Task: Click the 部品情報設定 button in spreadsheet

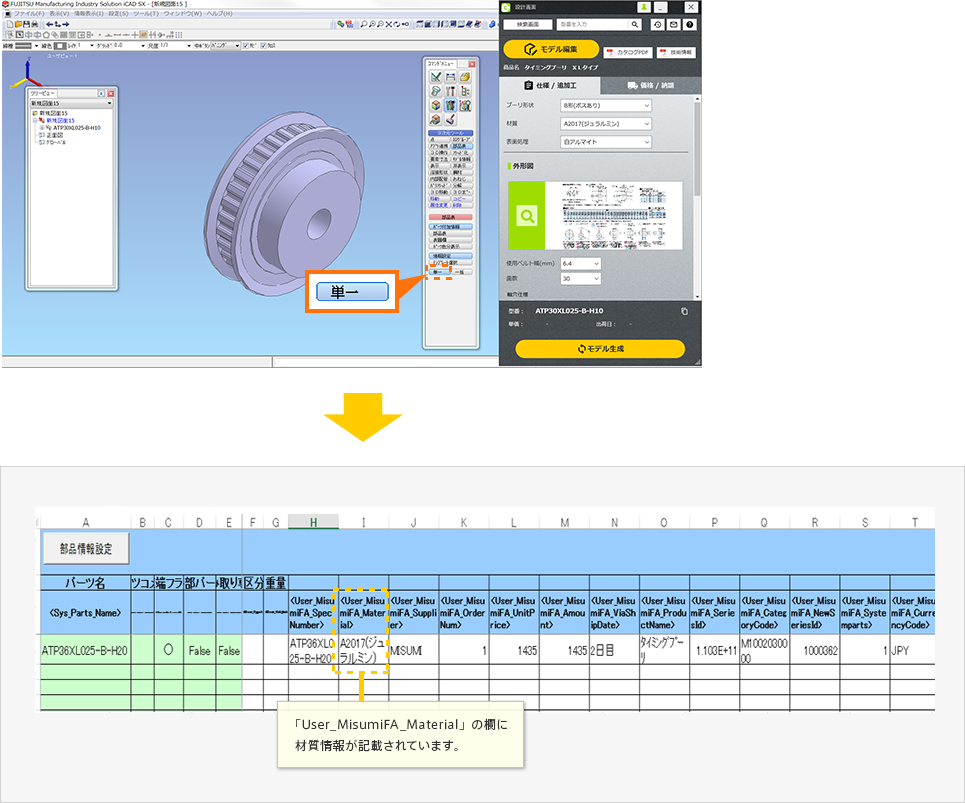Action: (x=86, y=548)
